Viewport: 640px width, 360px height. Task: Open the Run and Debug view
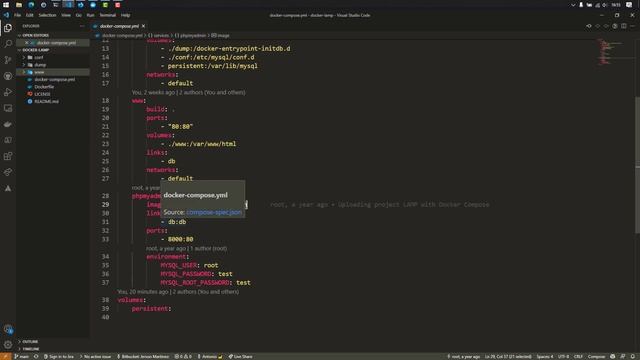tap(8, 92)
